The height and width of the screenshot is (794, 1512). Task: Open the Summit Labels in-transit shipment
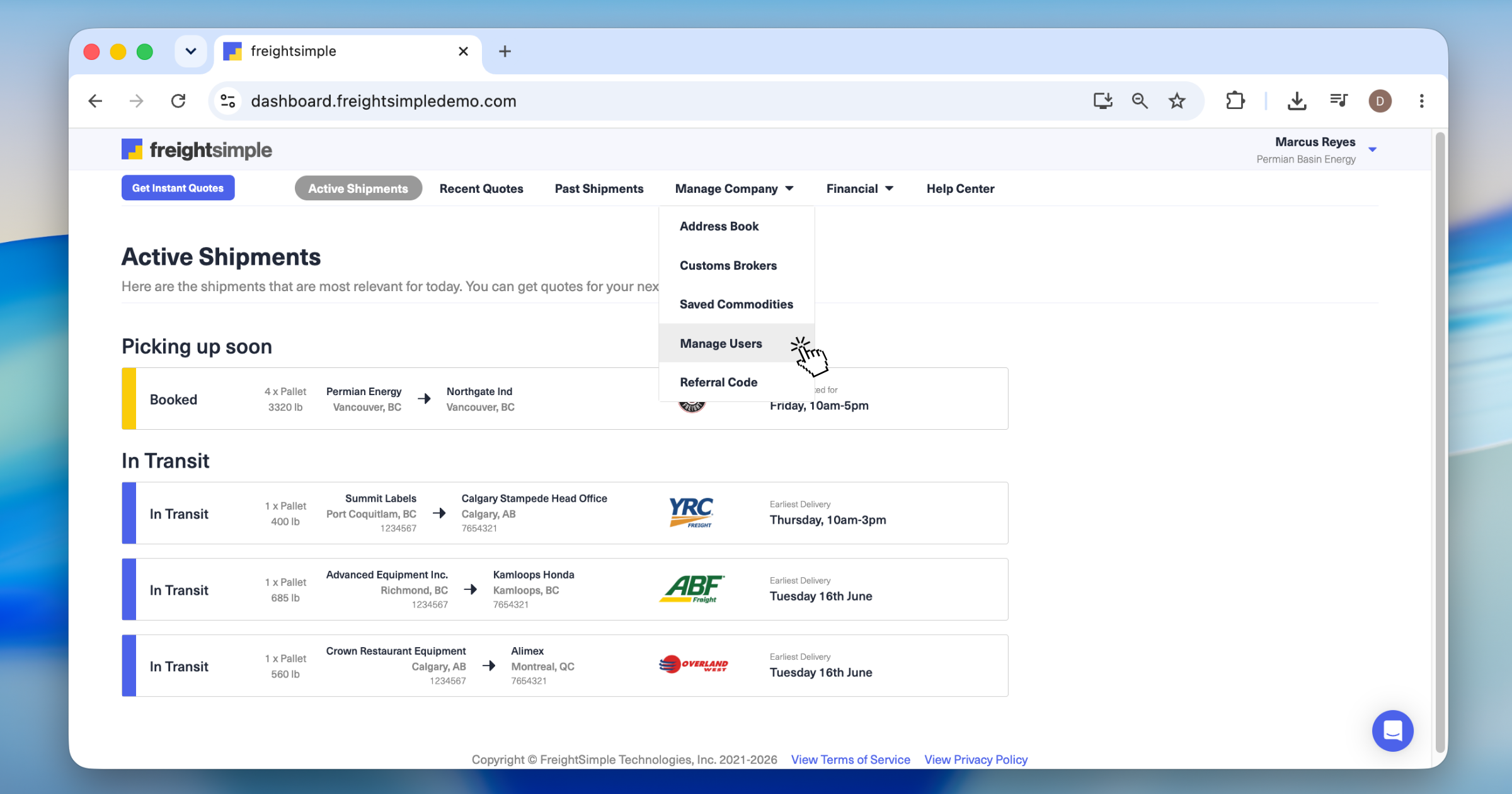pyautogui.click(x=564, y=513)
